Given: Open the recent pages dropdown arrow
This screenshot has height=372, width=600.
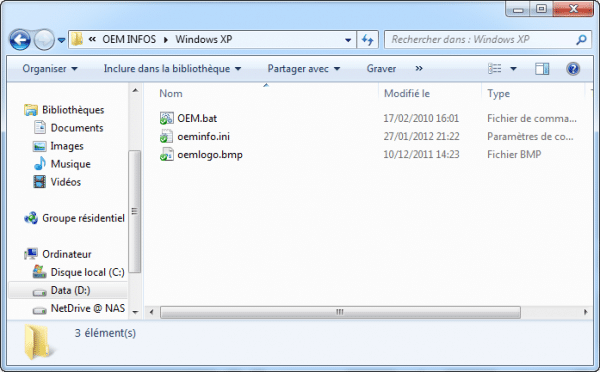Looking at the screenshot, I should [x=61, y=40].
